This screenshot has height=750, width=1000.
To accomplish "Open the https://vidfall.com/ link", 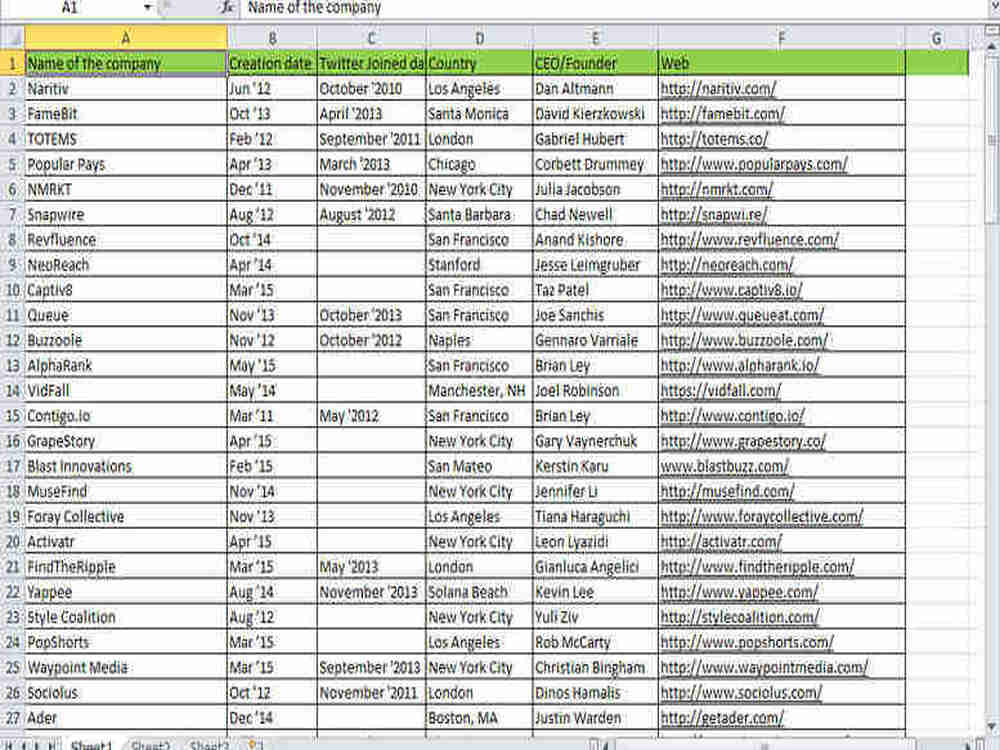I will tap(721, 390).
